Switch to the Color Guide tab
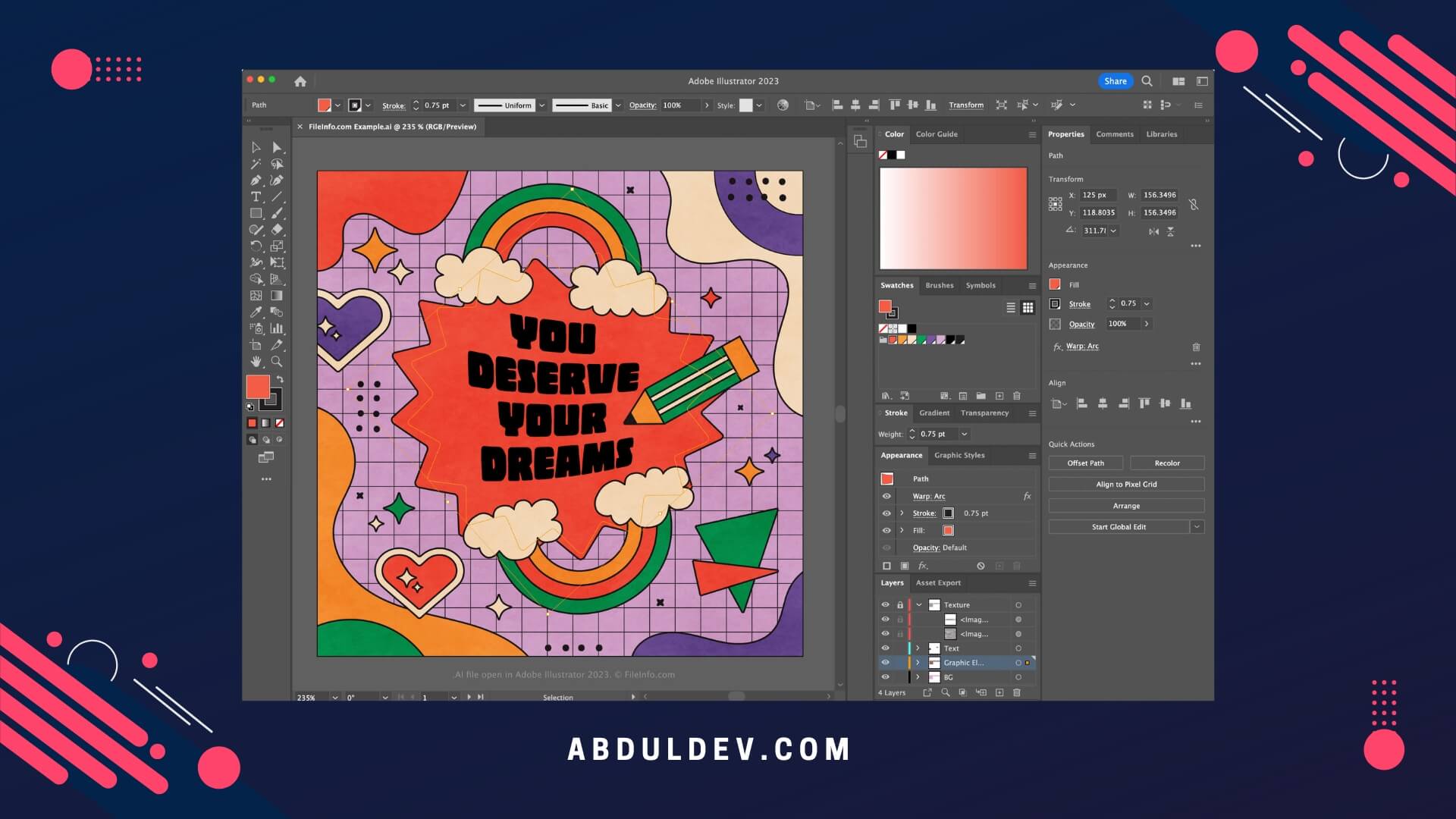1456x819 pixels. [x=937, y=133]
